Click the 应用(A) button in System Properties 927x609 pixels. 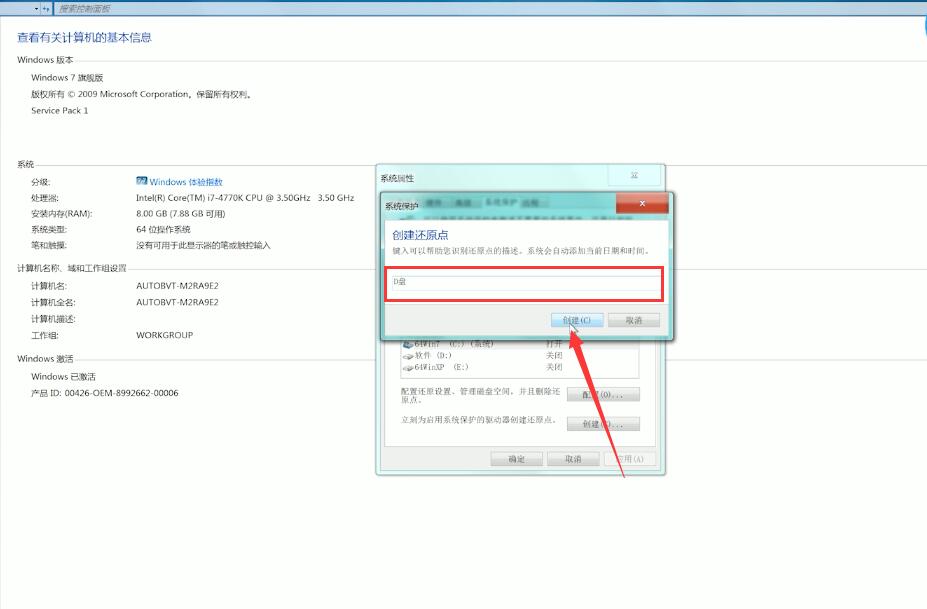[x=630, y=459]
